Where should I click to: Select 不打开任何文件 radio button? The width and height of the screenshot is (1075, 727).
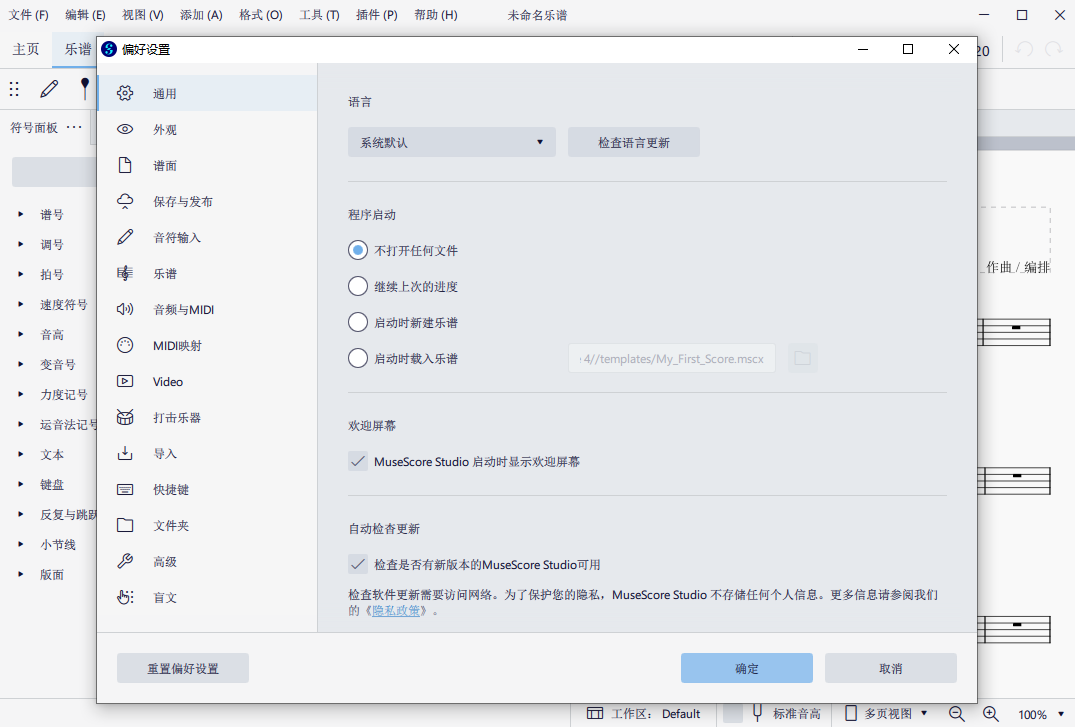pos(358,250)
